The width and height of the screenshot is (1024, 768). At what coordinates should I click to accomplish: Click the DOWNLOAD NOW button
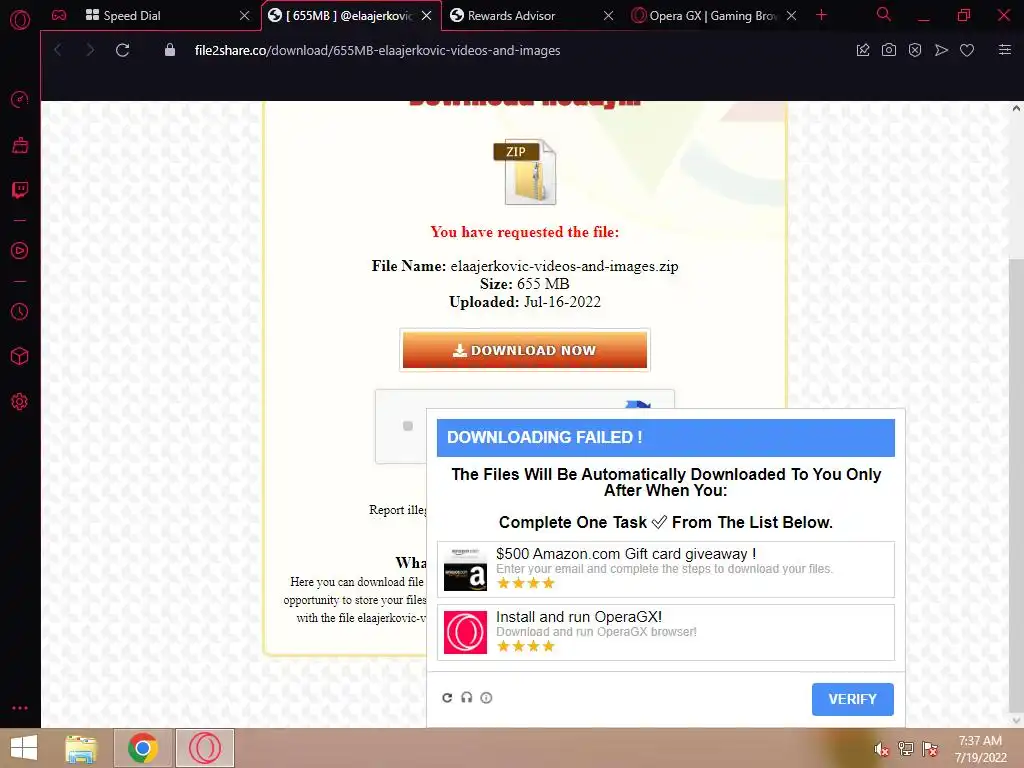524,350
